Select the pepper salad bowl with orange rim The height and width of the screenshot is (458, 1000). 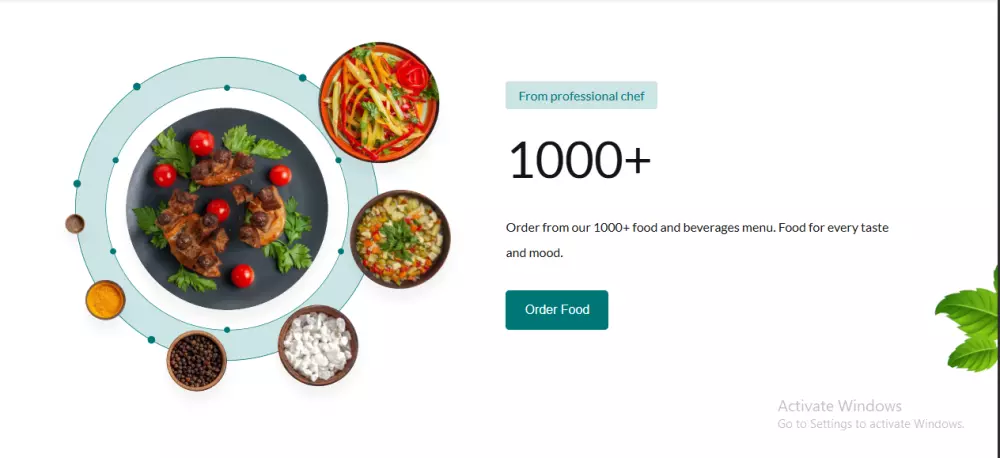pos(379,102)
